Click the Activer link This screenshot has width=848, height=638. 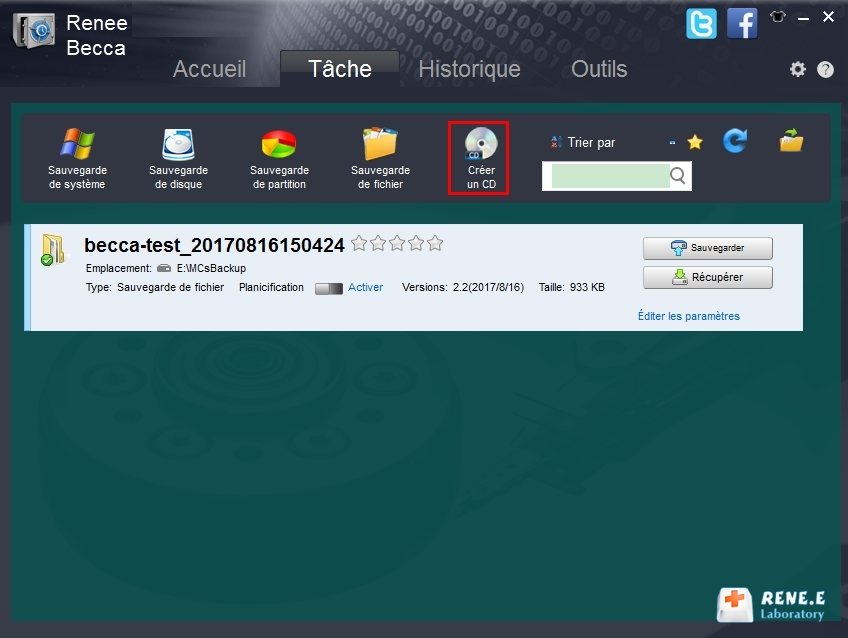click(366, 287)
